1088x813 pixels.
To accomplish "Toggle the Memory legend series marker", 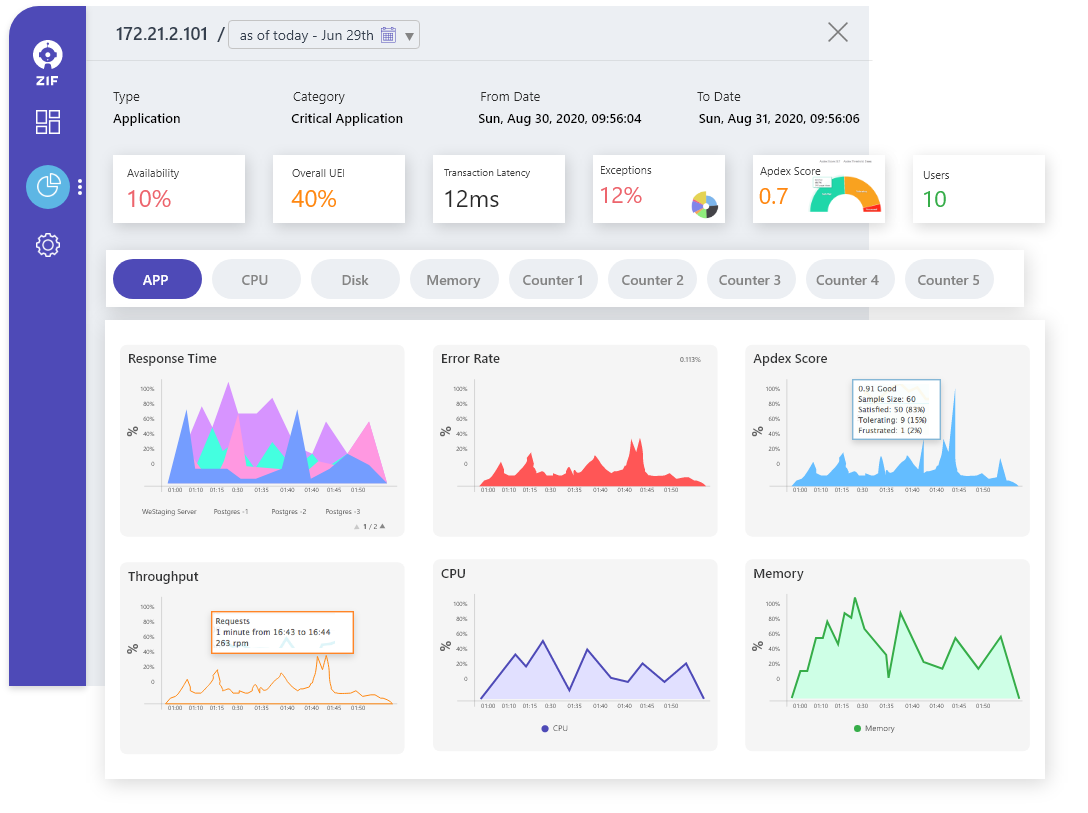I will pos(857,728).
